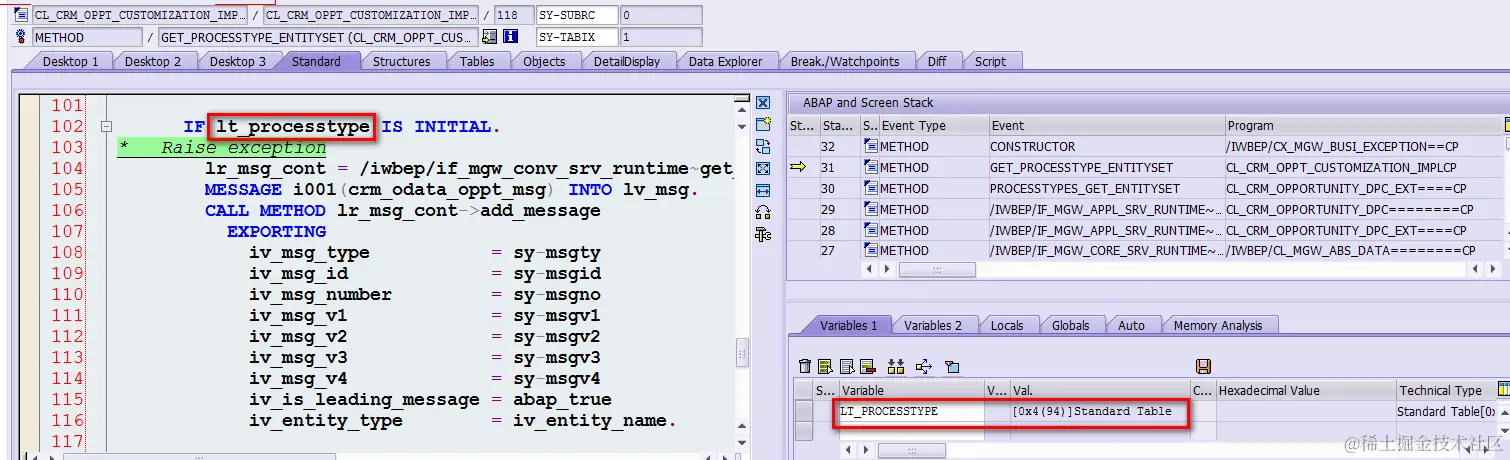Click method icon in stack row 32

click(x=870, y=146)
